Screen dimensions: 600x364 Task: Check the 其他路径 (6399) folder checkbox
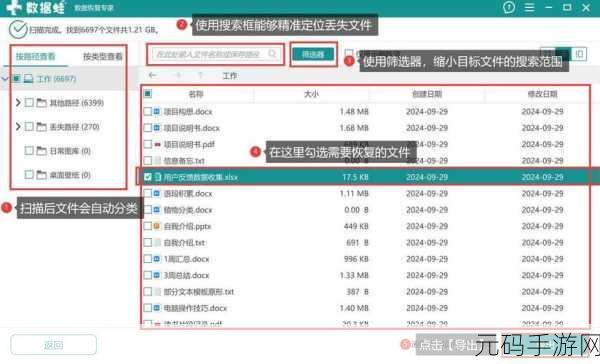[x=29, y=103]
